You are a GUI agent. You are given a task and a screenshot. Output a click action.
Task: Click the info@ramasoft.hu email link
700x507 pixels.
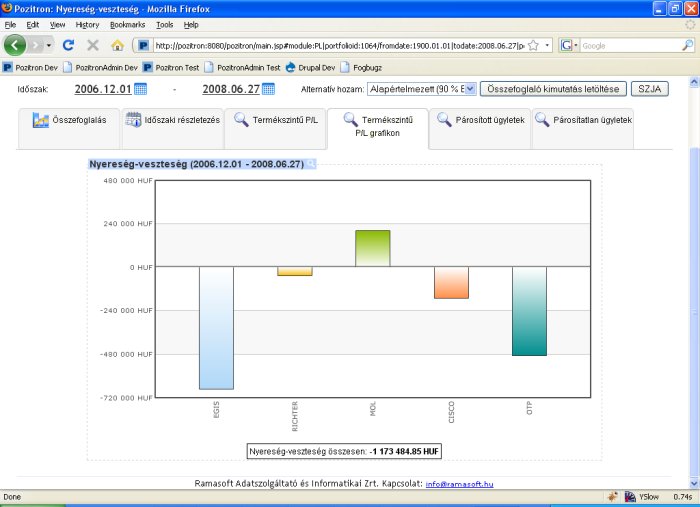(x=459, y=484)
